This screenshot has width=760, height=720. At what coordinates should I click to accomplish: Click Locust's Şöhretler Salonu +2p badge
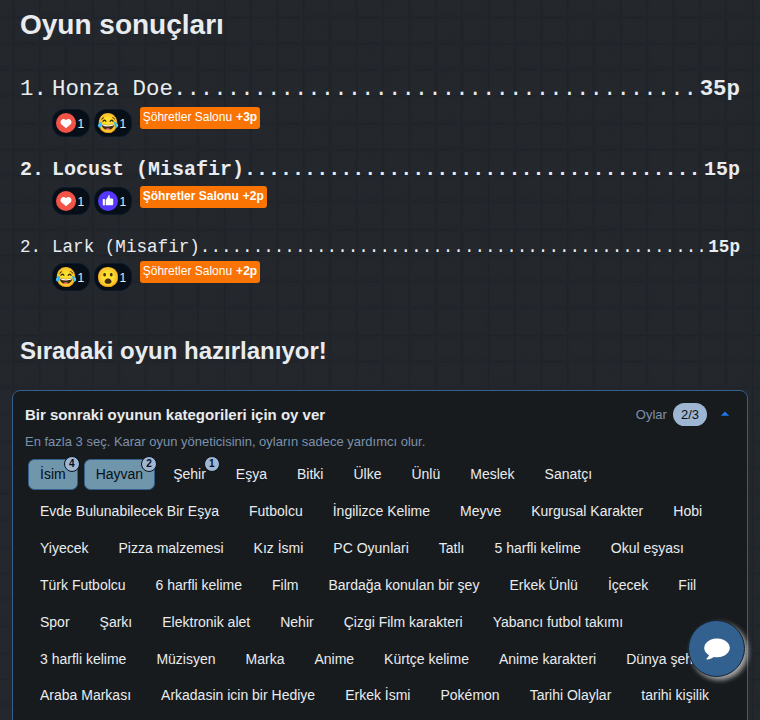203,196
